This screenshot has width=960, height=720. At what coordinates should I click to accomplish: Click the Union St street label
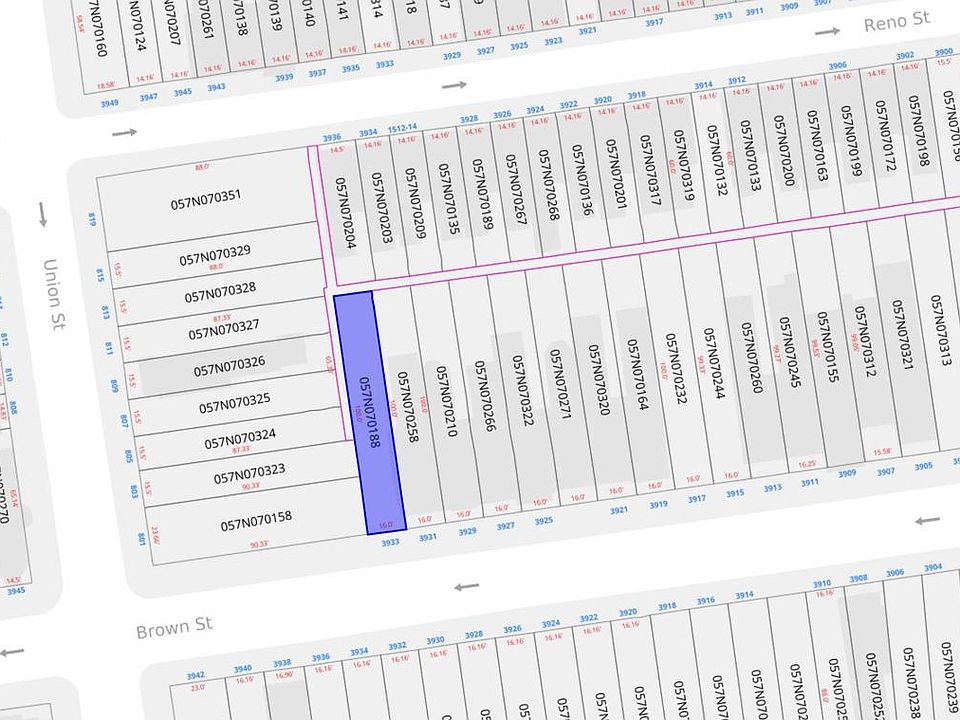pyautogui.click(x=54, y=294)
